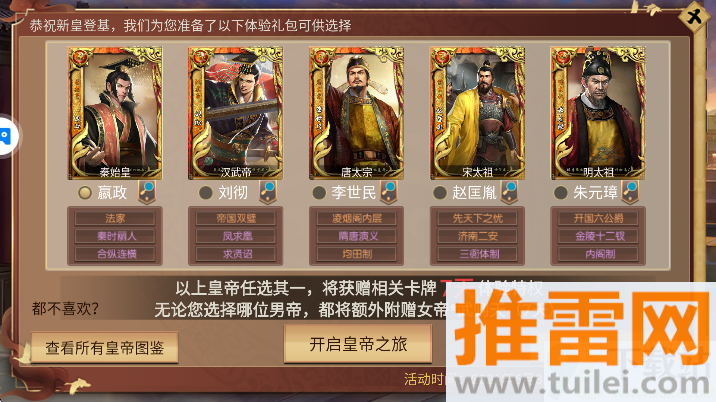The height and width of the screenshot is (402, 716).
Task: Select the 李世民 radio button
Action: 319,193
